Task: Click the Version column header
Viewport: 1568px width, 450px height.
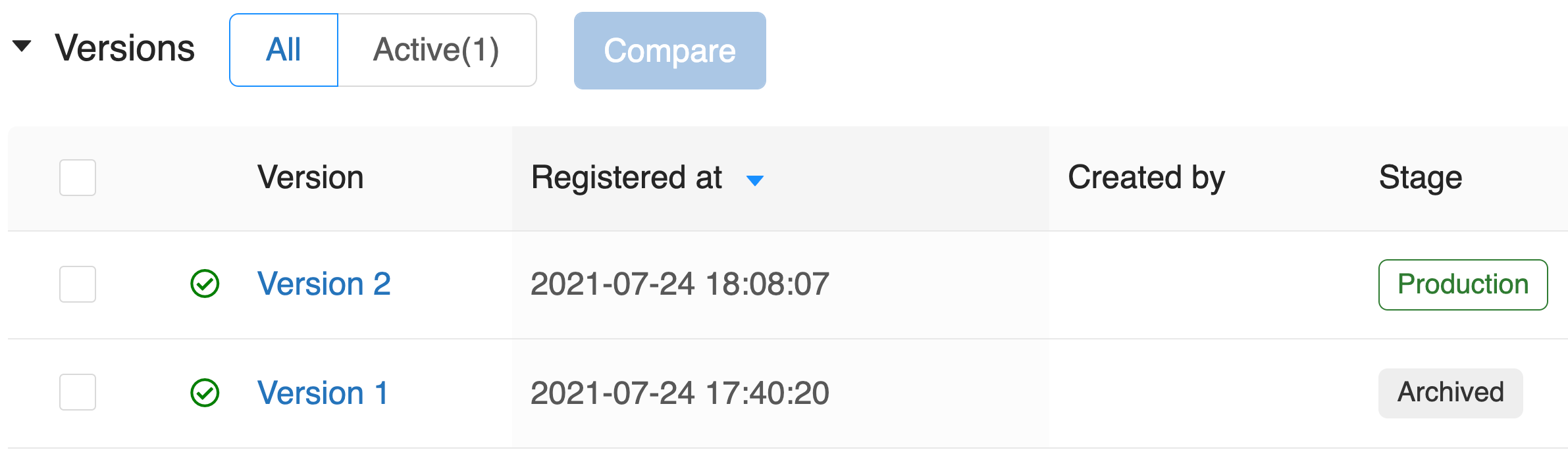Action: pos(310,178)
